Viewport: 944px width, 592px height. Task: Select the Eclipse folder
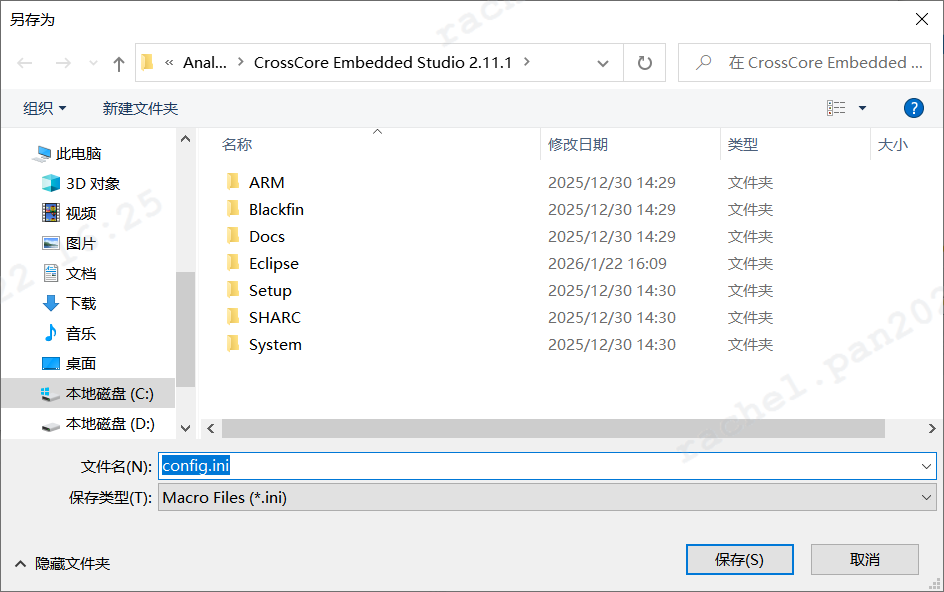(x=273, y=264)
